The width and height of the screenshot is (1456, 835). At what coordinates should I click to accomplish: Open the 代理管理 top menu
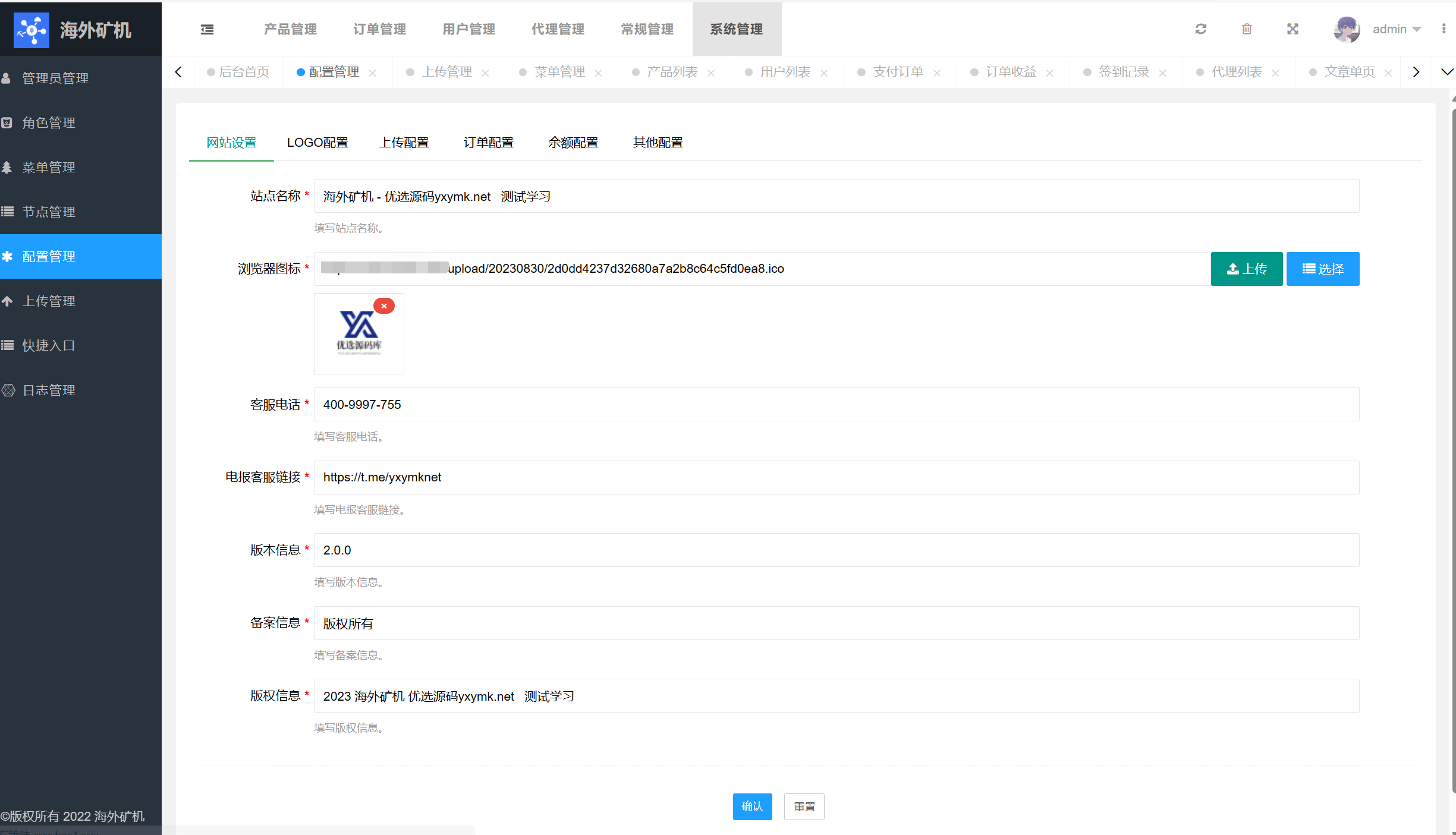(558, 29)
